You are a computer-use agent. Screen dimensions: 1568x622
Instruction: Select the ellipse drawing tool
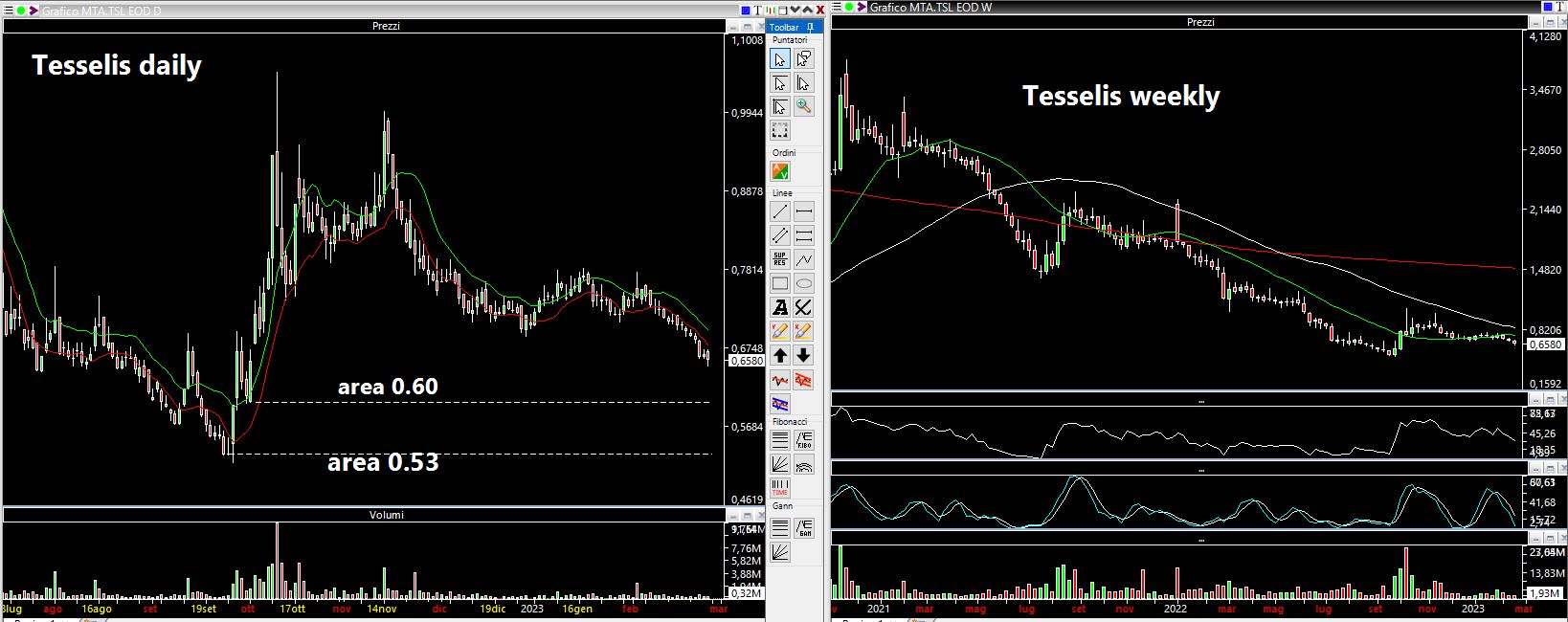point(804,283)
